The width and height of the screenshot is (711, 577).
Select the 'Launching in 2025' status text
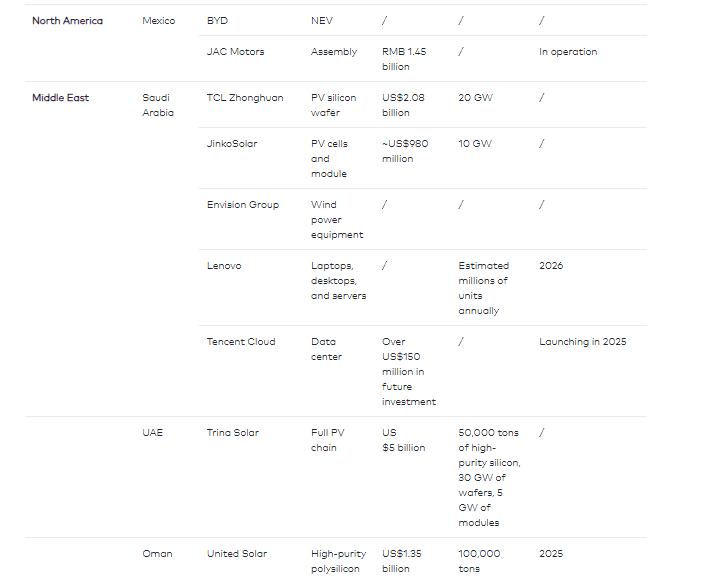583,342
